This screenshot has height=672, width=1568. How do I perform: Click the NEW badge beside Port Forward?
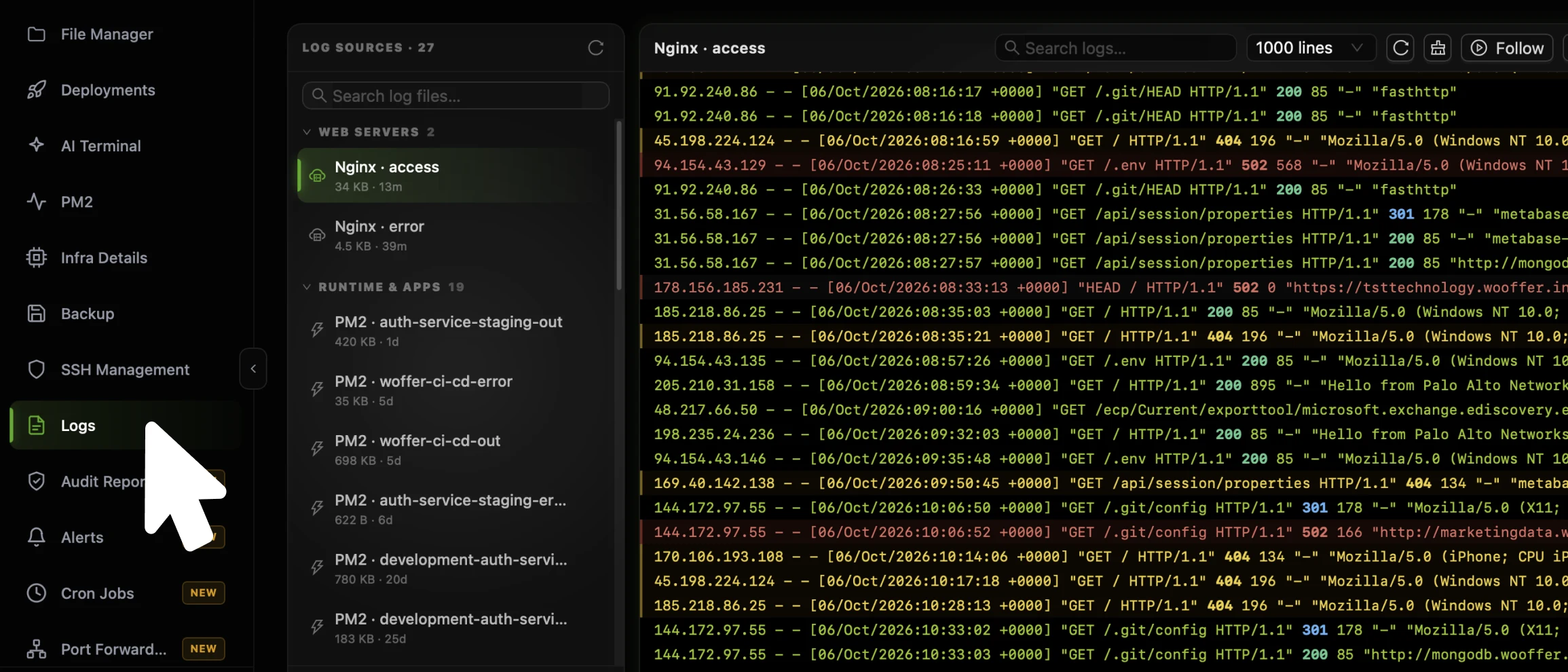pos(203,648)
